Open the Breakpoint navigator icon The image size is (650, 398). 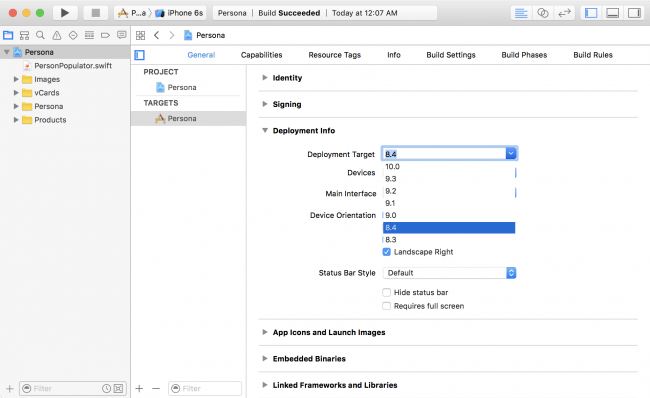coord(105,35)
